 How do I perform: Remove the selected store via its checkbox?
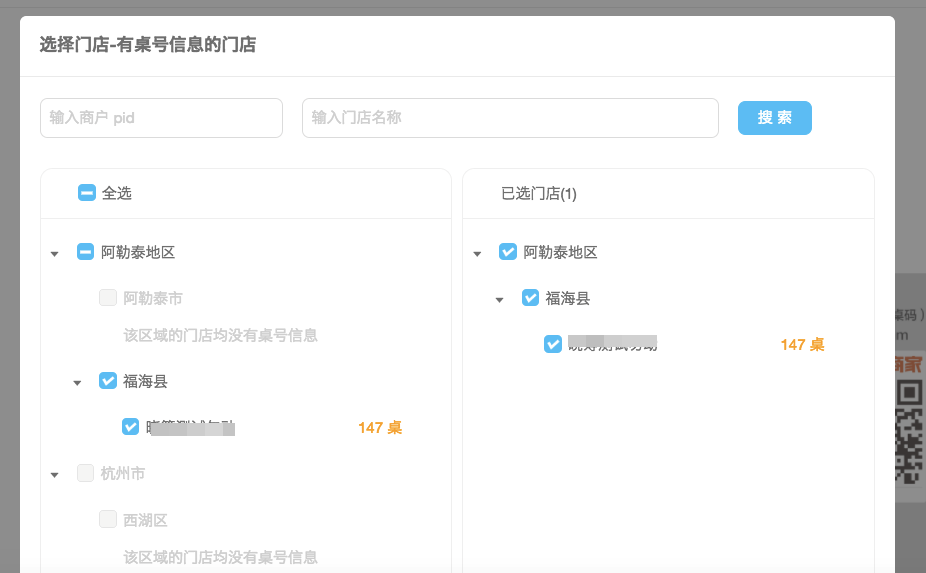(553, 344)
